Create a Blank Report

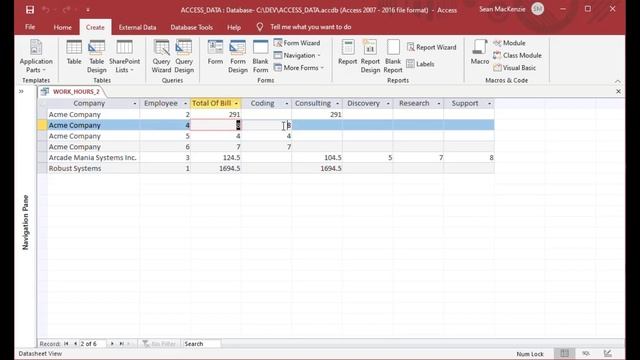pyautogui.click(x=393, y=57)
